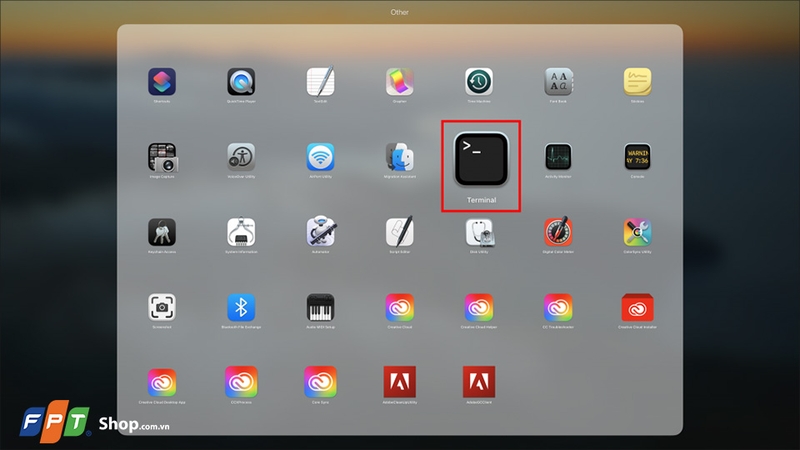Launch QuickTime Player
This screenshot has width=800, height=450.
(241, 82)
